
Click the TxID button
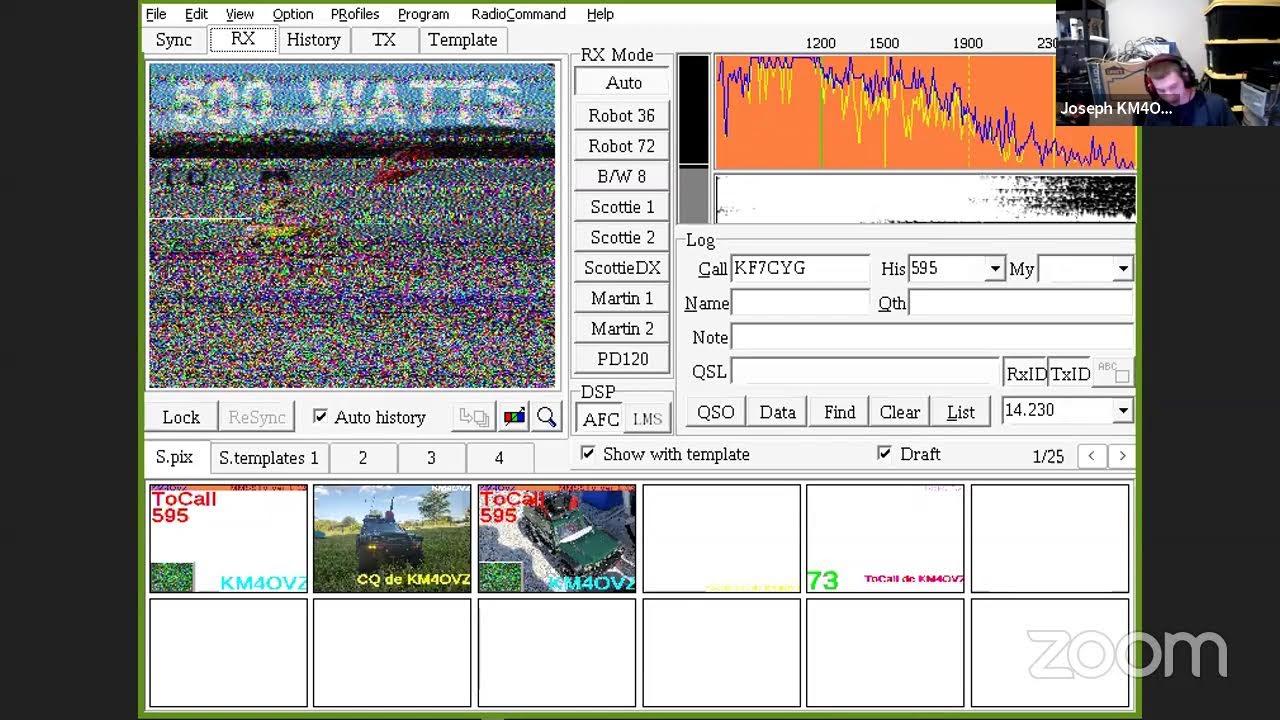tap(1070, 373)
